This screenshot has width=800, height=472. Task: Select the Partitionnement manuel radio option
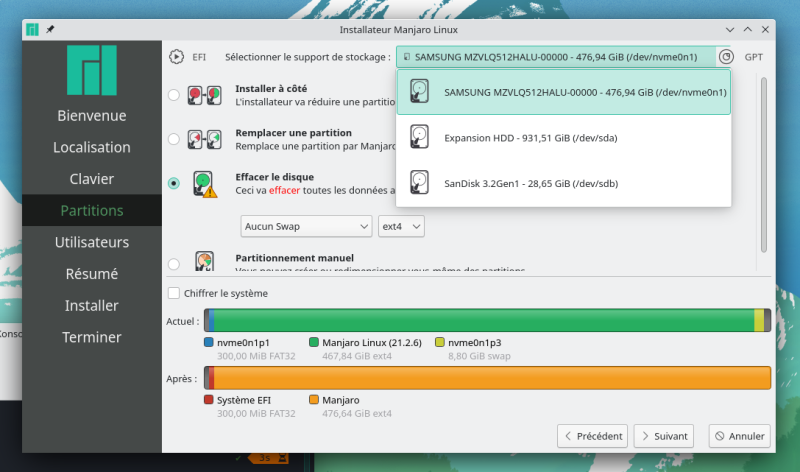(173, 264)
